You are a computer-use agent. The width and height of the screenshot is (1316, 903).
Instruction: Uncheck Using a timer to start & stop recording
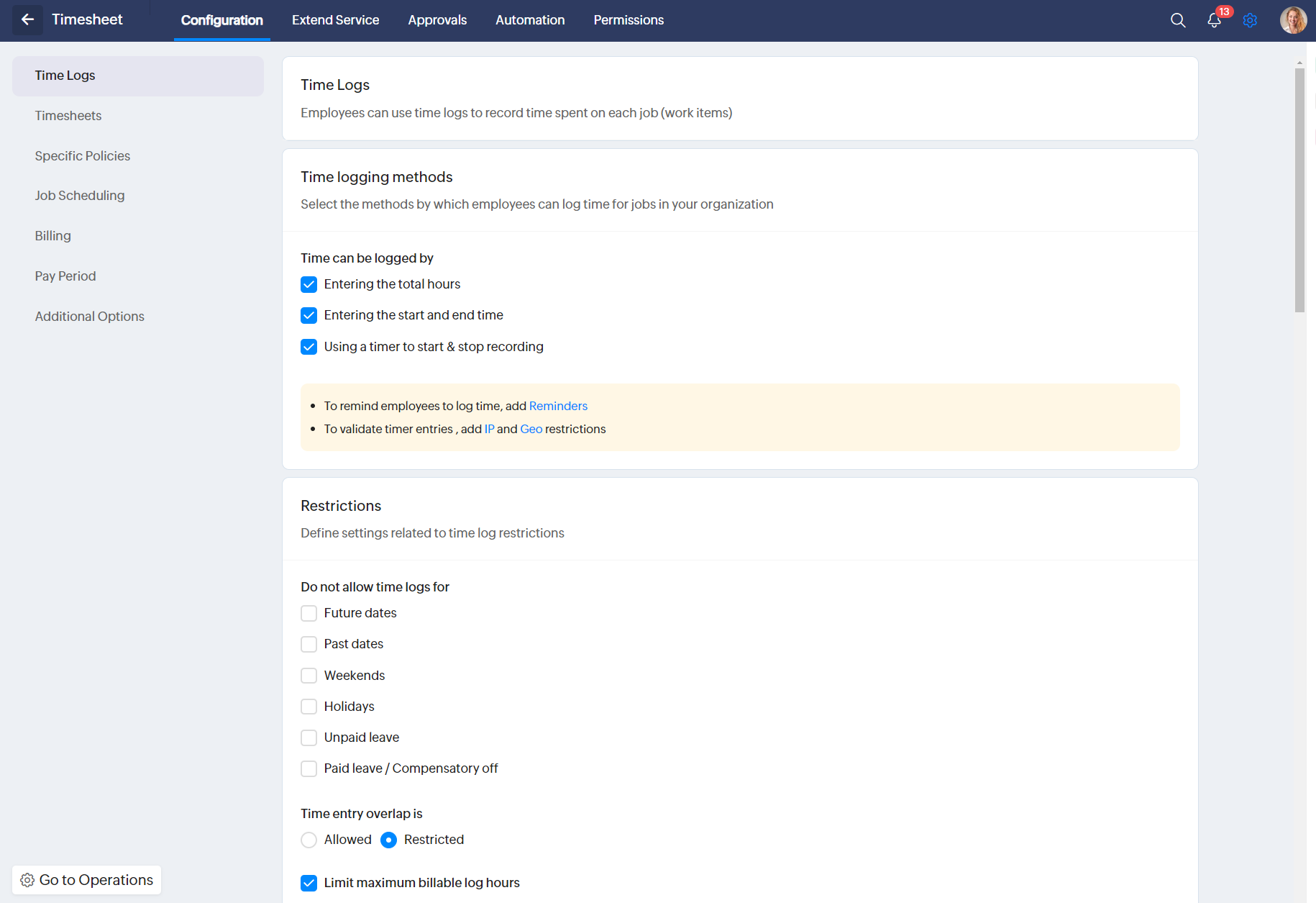point(309,347)
